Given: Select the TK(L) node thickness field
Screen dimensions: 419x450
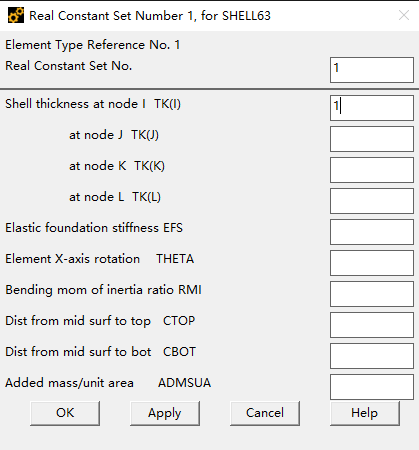Looking at the screenshot, I should [372, 201].
